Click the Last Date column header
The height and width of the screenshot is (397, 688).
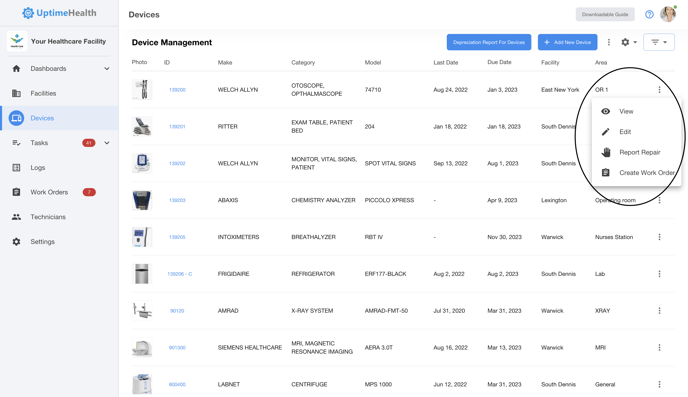pos(446,62)
